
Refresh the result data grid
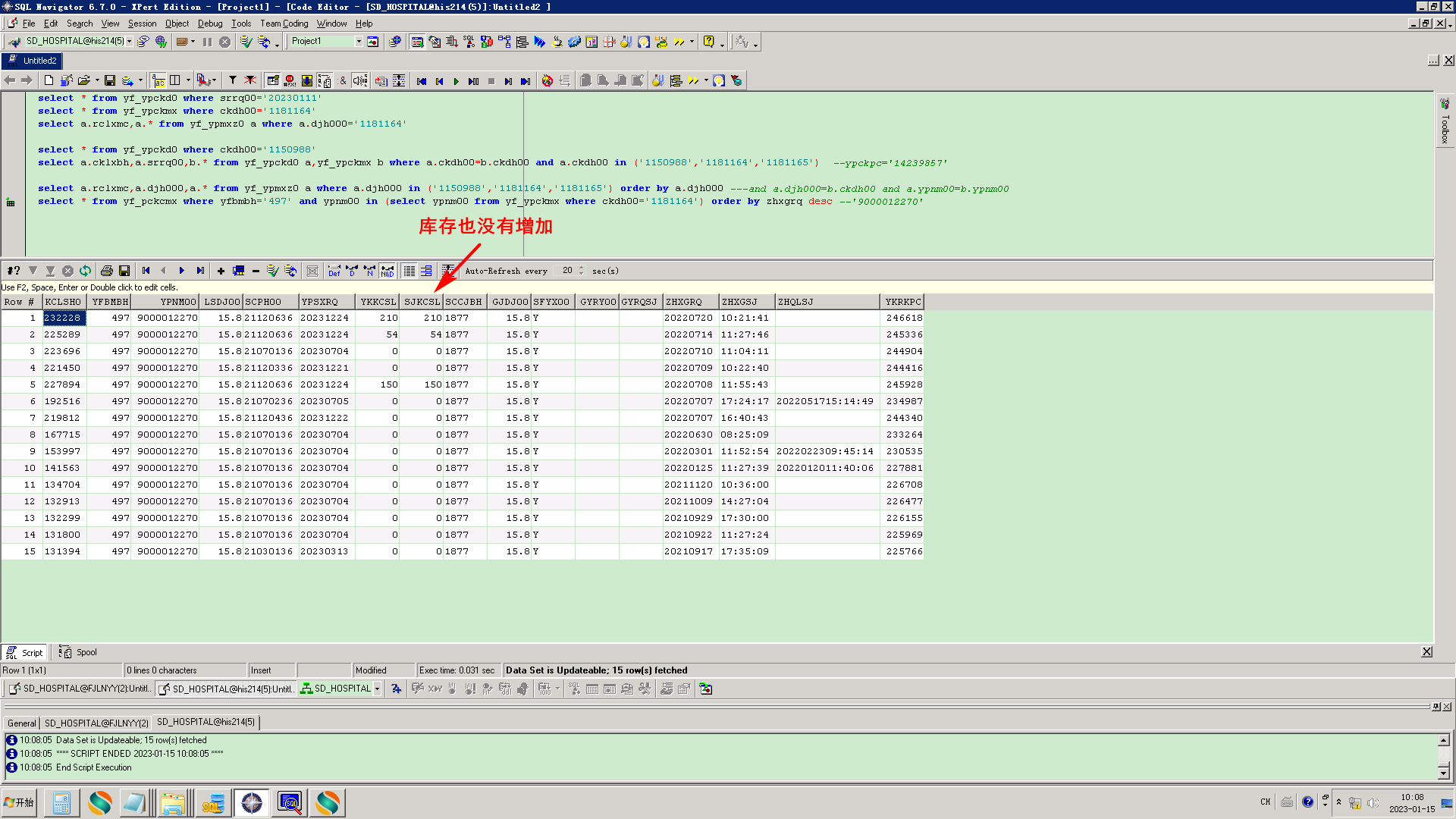[85, 271]
